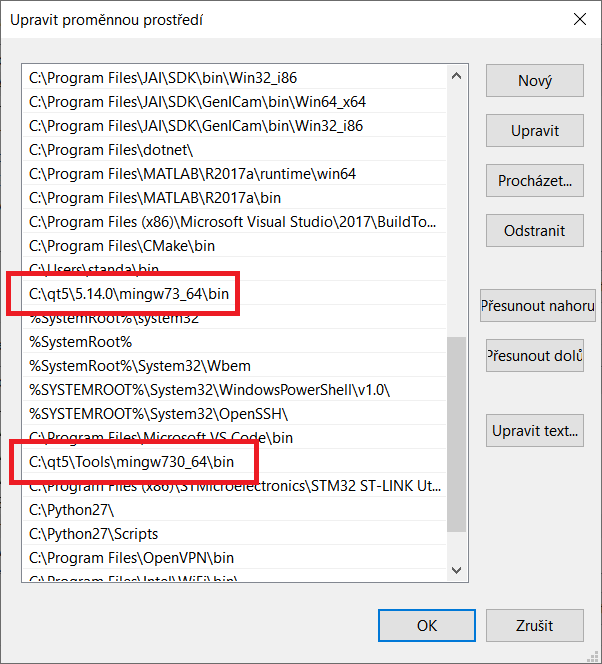Click the vertical scrollbar thumb

point(456,432)
